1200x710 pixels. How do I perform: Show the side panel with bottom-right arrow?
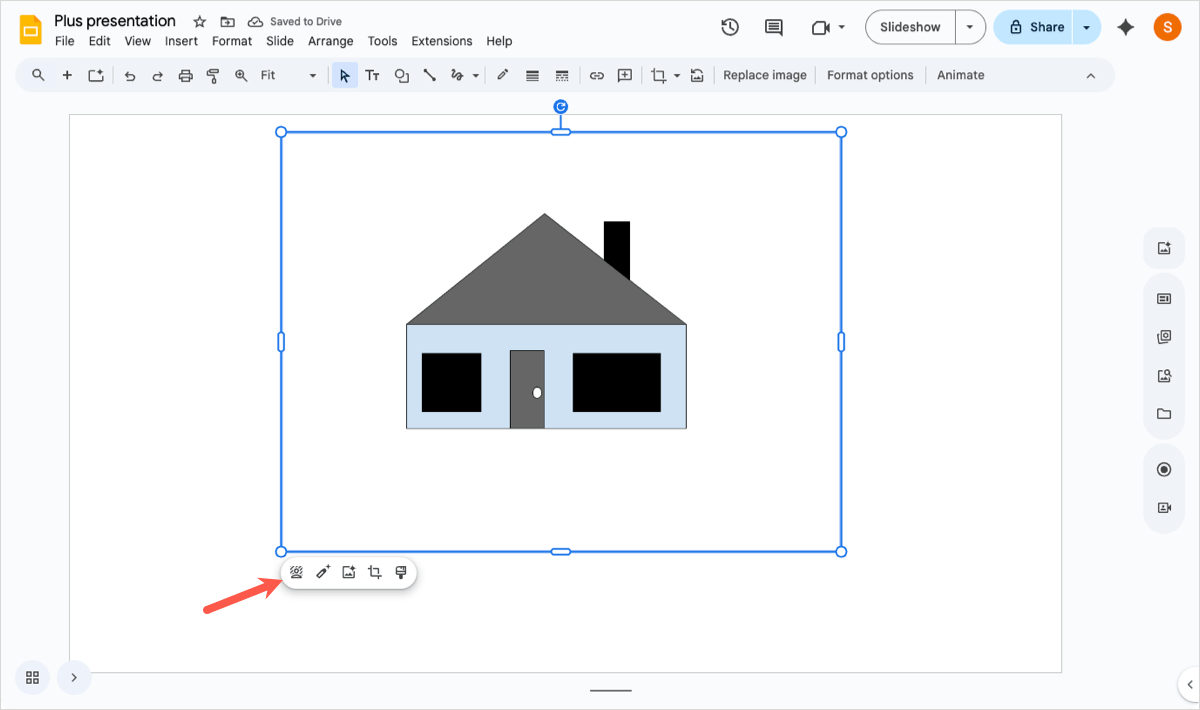[1189, 685]
